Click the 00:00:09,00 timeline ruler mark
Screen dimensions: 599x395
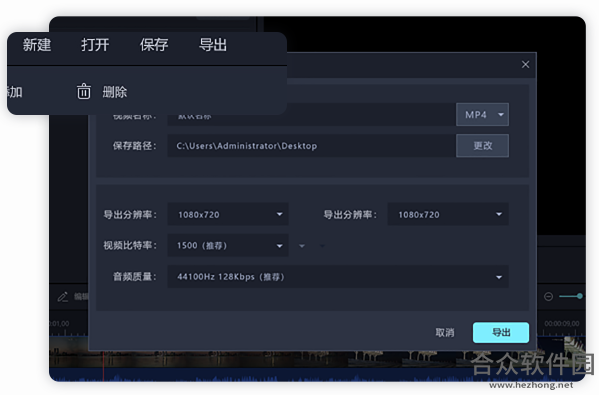pyautogui.click(x=562, y=324)
